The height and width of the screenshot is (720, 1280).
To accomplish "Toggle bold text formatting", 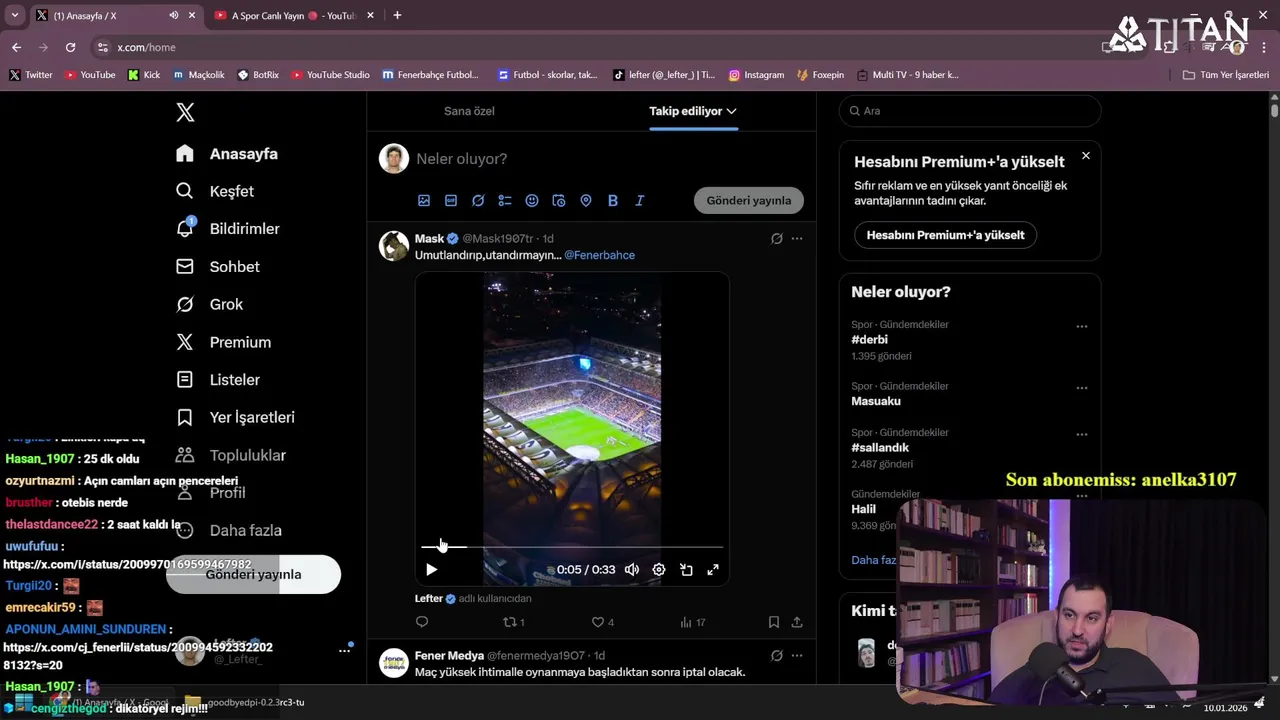I will point(613,201).
